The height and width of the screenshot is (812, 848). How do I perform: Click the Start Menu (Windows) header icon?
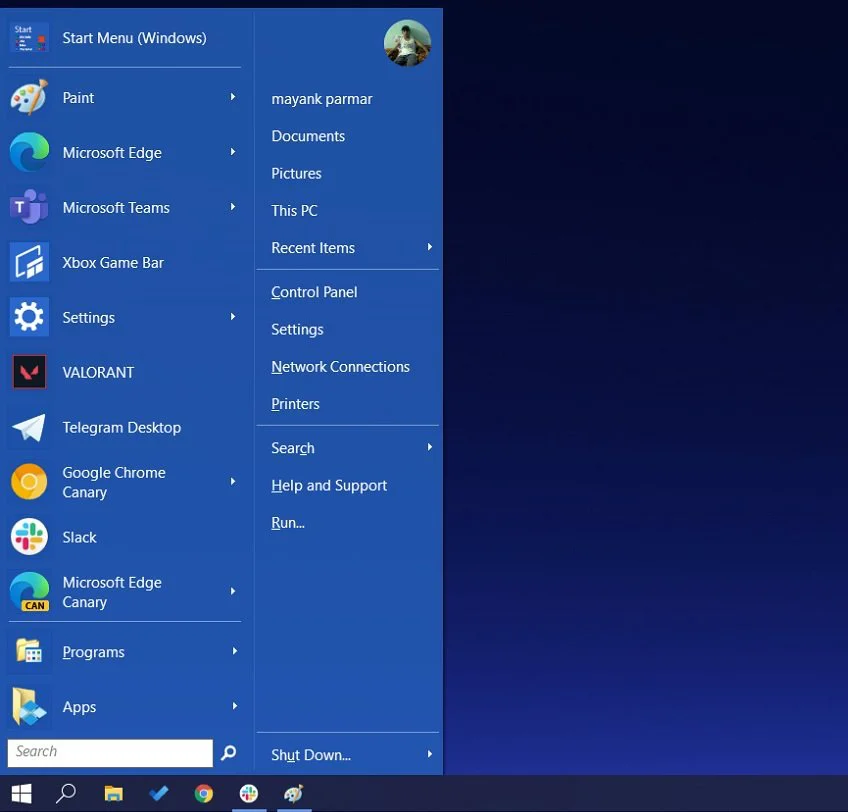pyautogui.click(x=29, y=38)
